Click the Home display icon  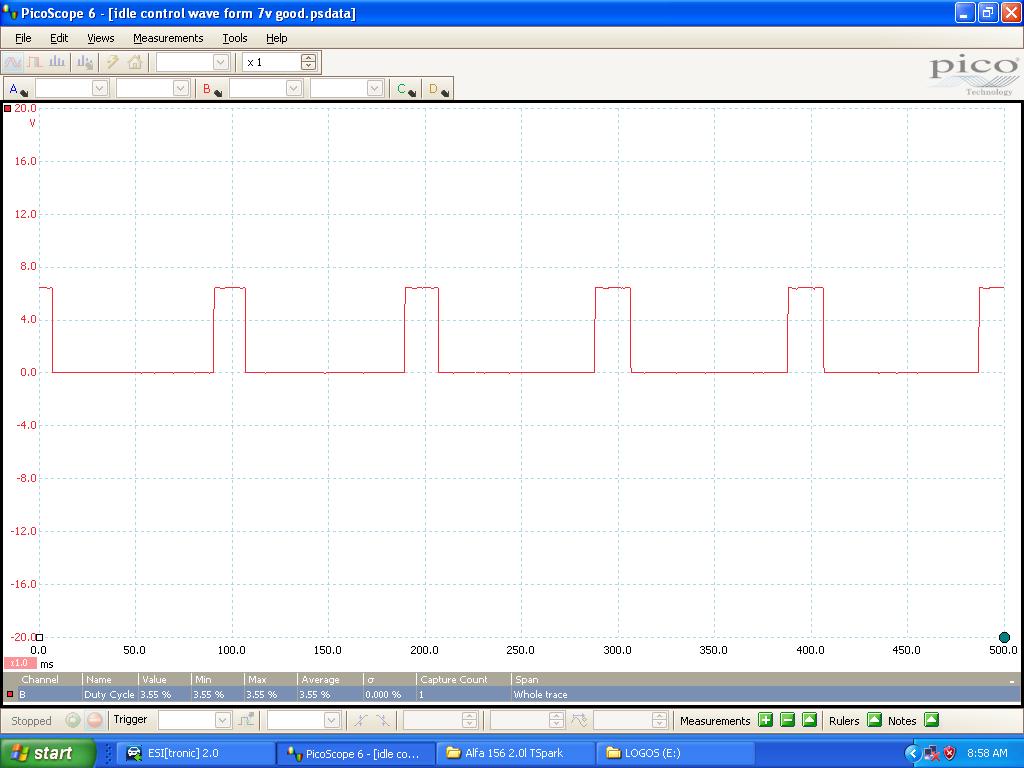tap(135, 63)
